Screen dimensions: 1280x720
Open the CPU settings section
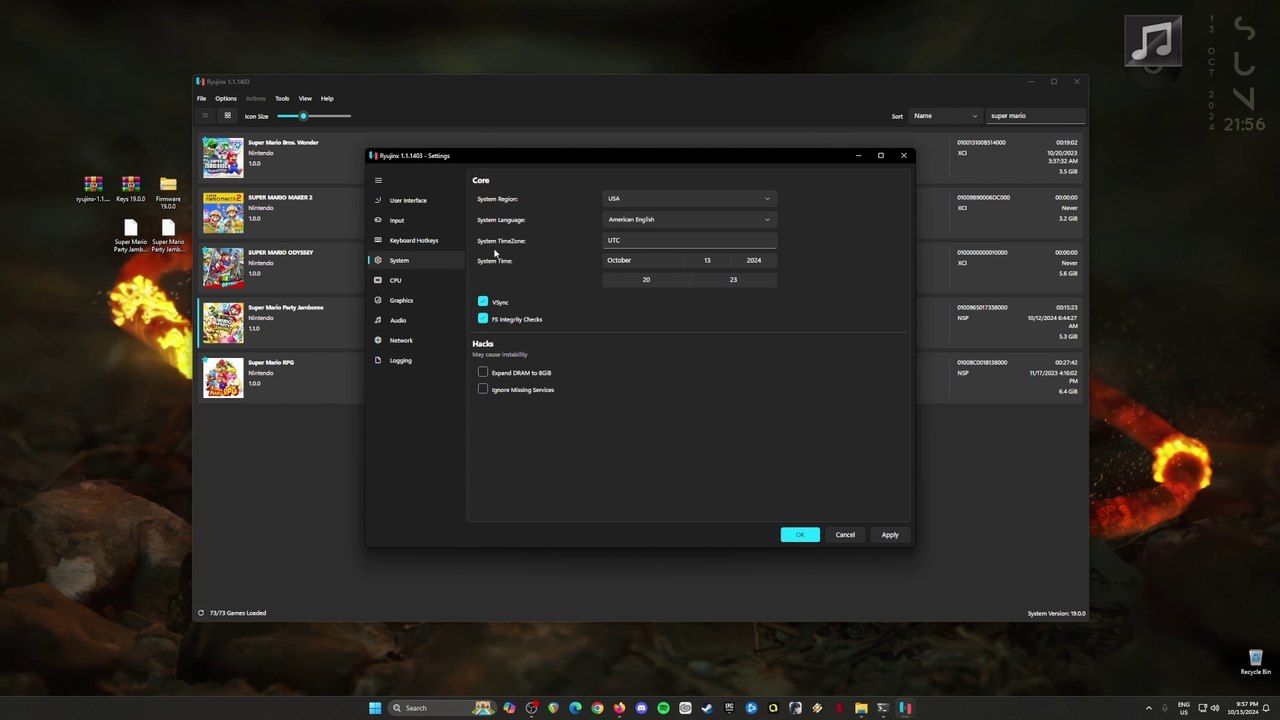click(x=395, y=280)
